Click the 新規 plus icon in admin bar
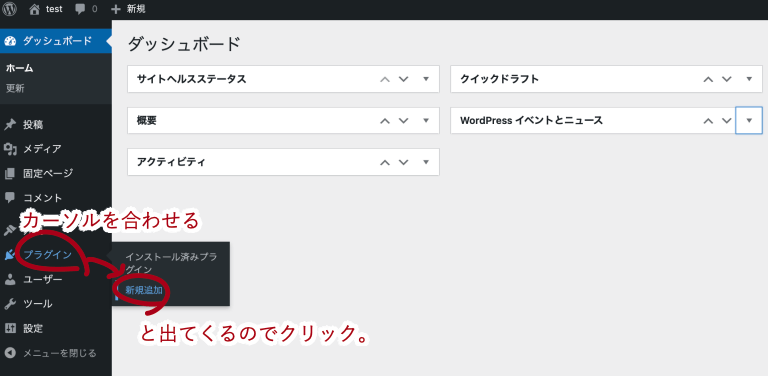Viewport: 768px width, 376px height. click(x=116, y=9)
